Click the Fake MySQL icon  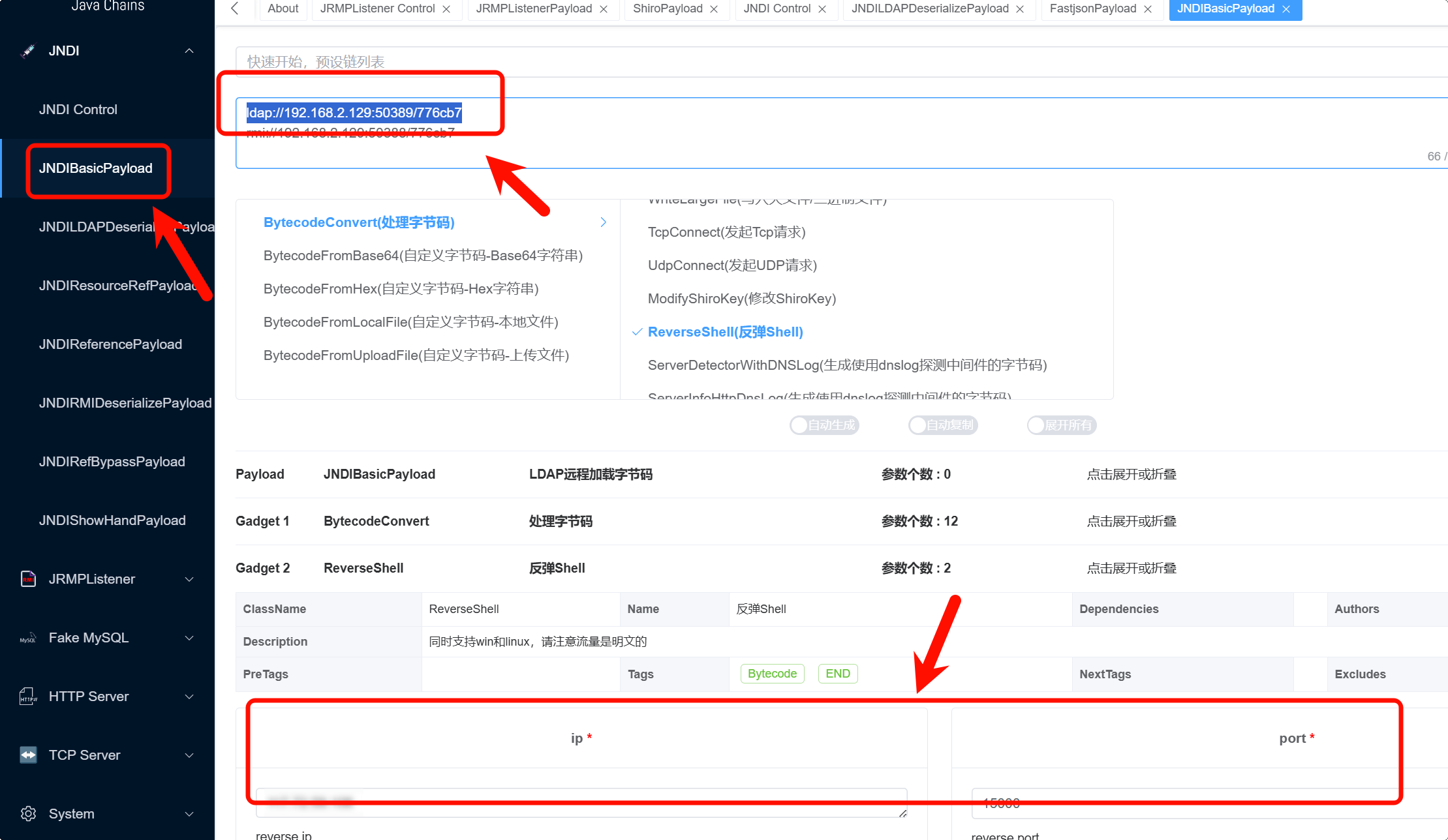point(28,638)
